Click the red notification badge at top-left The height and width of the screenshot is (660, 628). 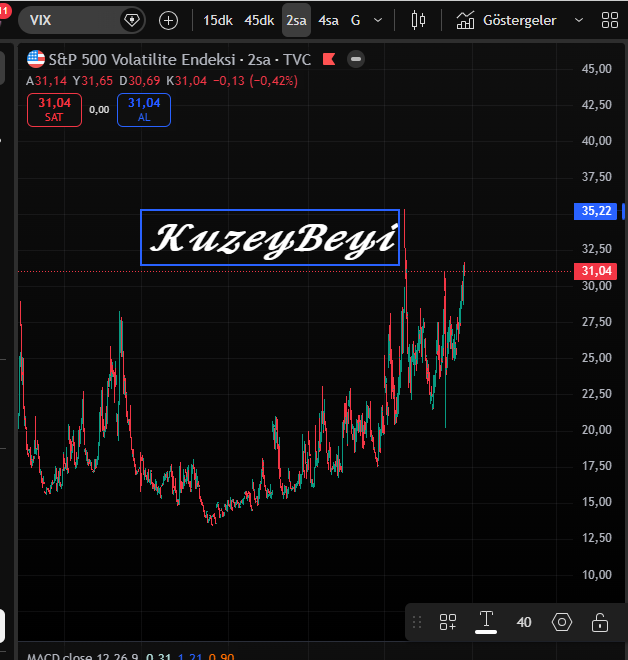(4, 9)
